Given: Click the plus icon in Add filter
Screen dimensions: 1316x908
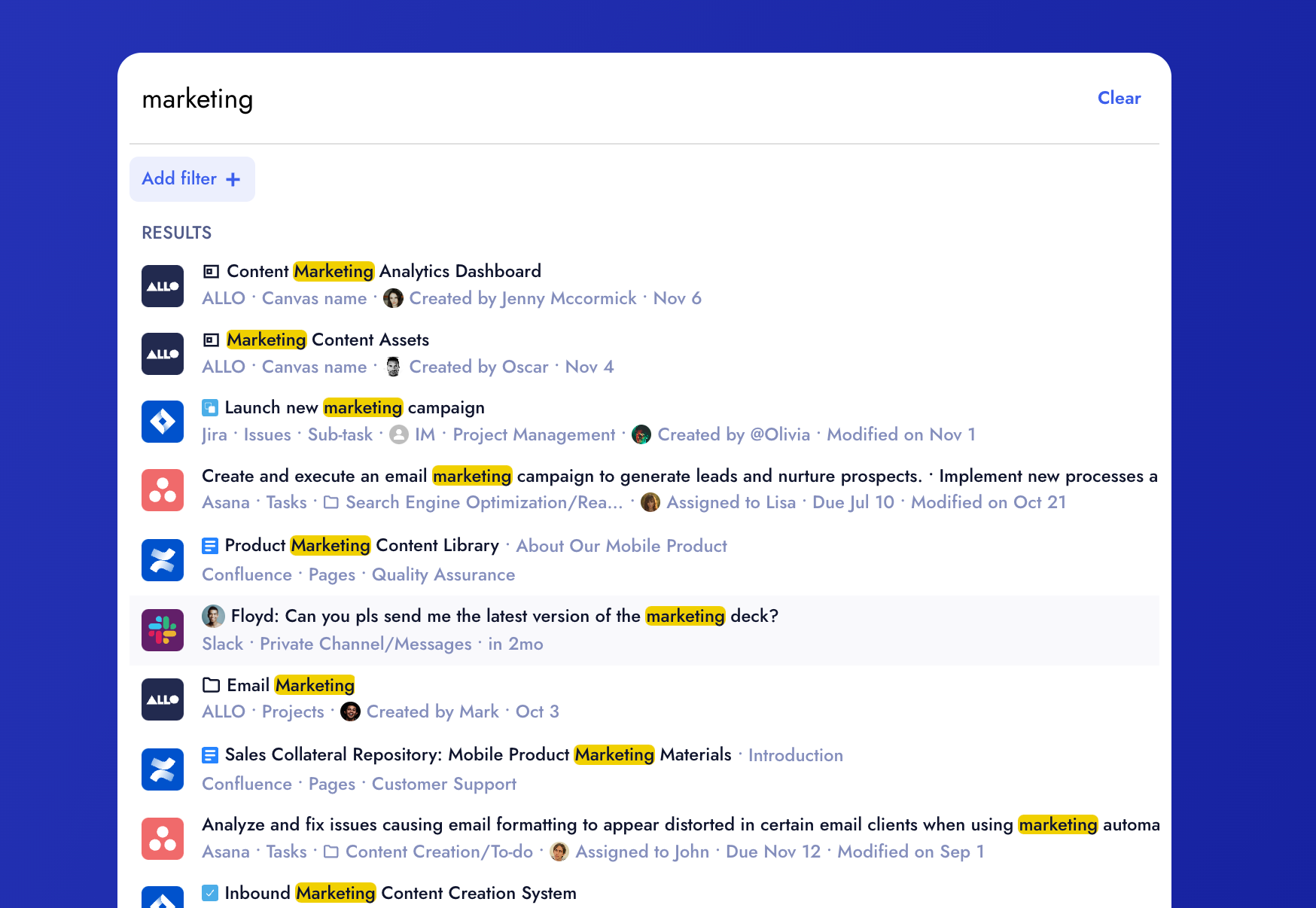Looking at the screenshot, I should point(233,179).
